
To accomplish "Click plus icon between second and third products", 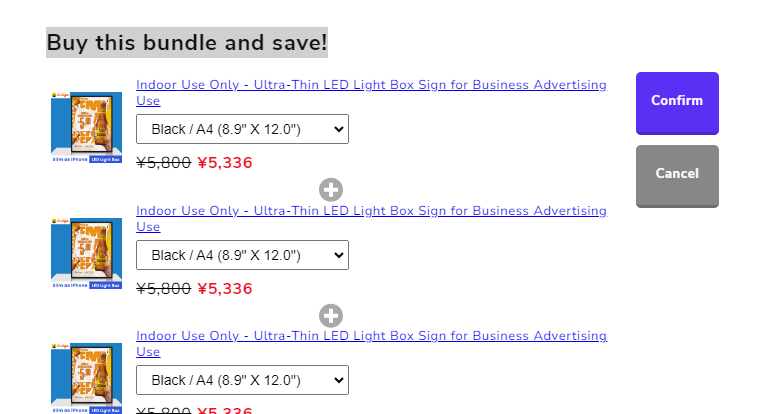I will (331, 315).
